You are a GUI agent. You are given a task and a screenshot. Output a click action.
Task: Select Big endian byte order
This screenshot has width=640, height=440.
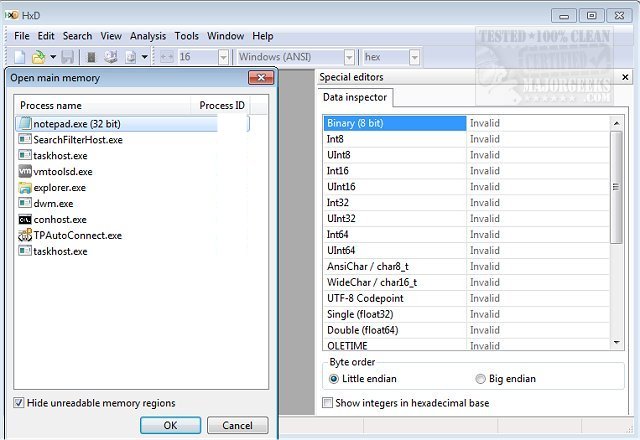point(480,379)
